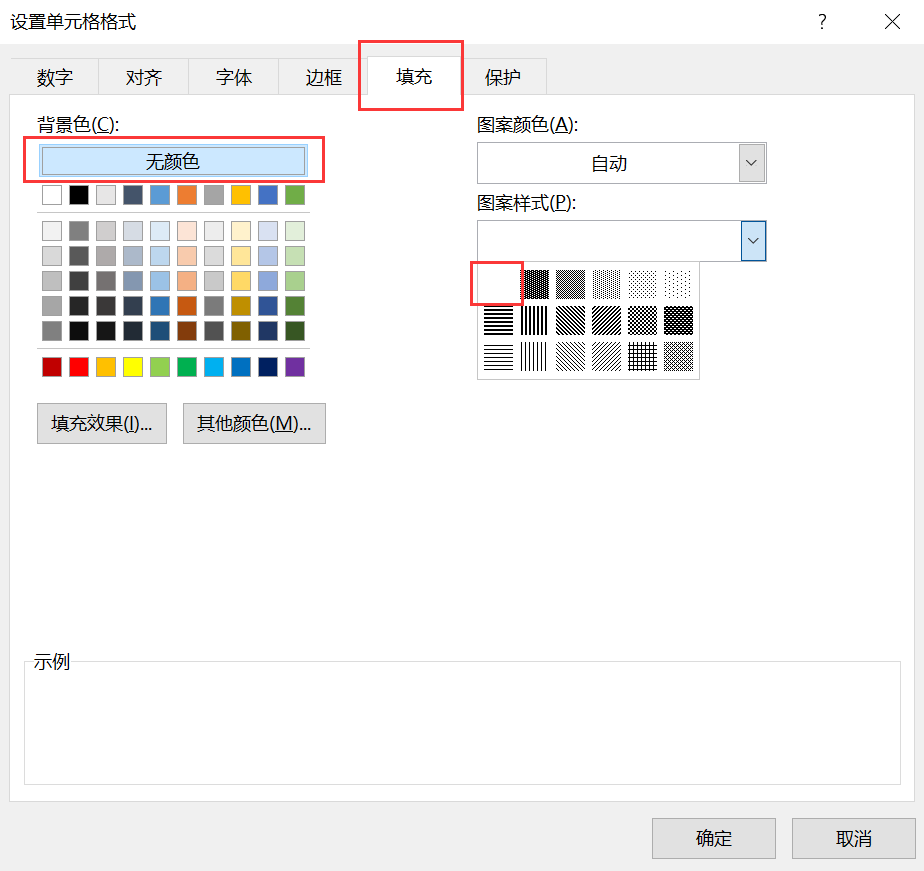Choose the dark red standard color swatch
The image size is (924, 871).
coord(52,367)
